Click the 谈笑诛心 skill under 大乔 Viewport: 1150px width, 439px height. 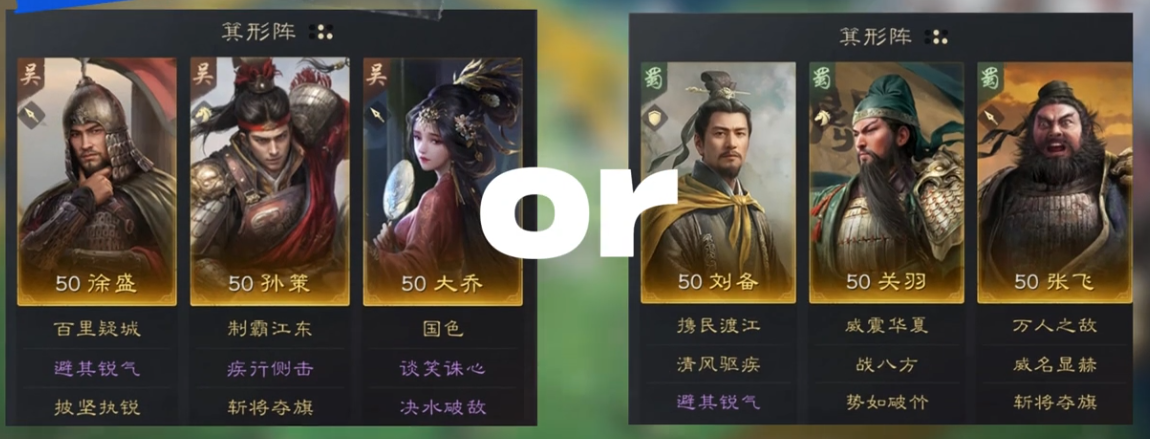[x=442, y=368]
